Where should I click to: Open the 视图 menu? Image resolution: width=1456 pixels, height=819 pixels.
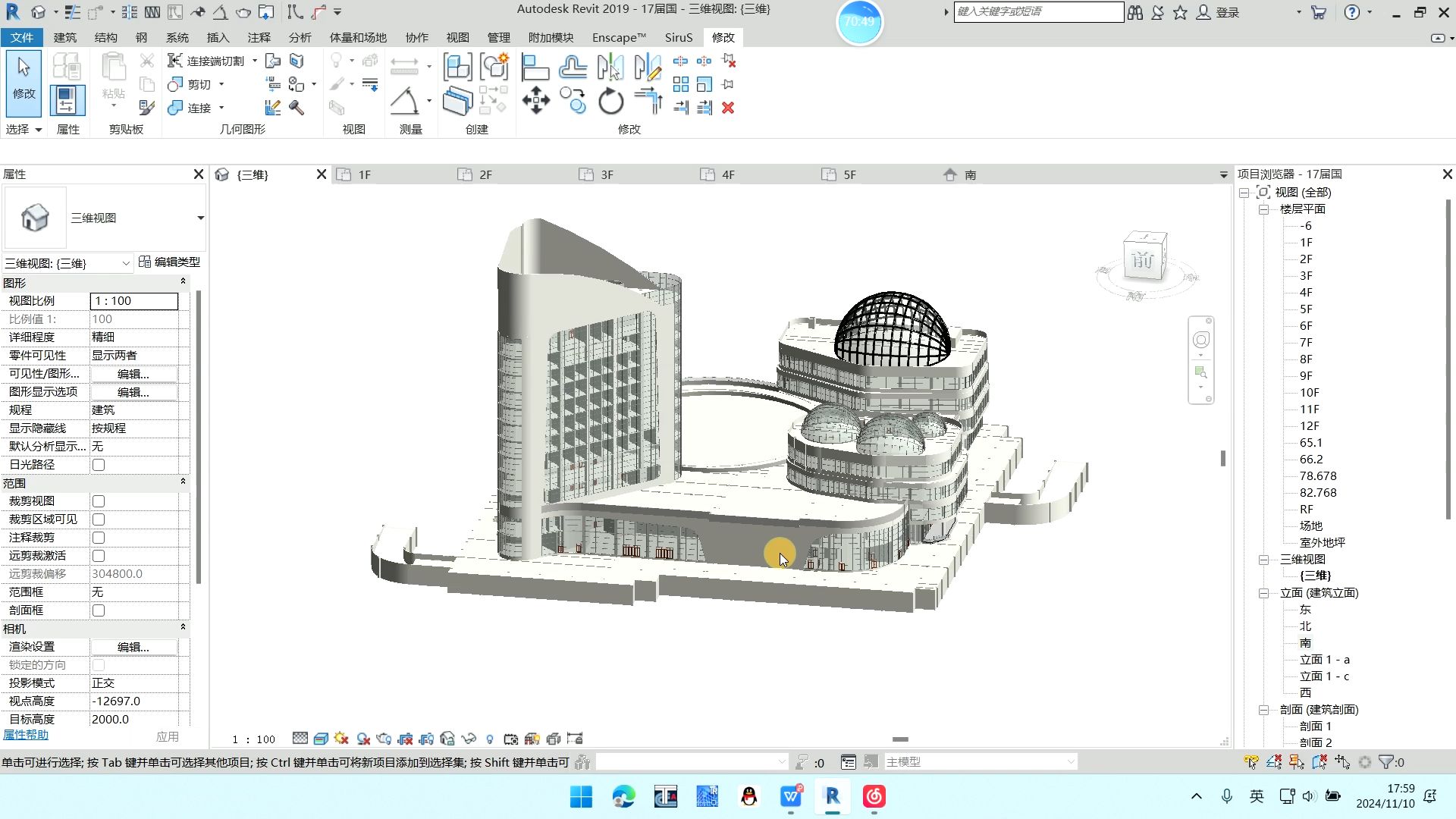(x=457, y=37)
